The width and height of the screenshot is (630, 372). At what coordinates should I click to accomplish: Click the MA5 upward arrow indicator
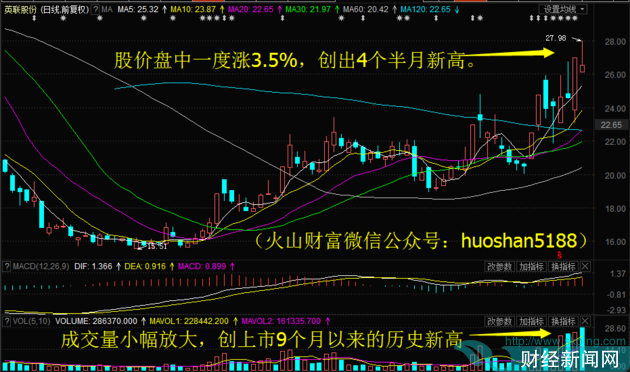(x=164, y=9)
